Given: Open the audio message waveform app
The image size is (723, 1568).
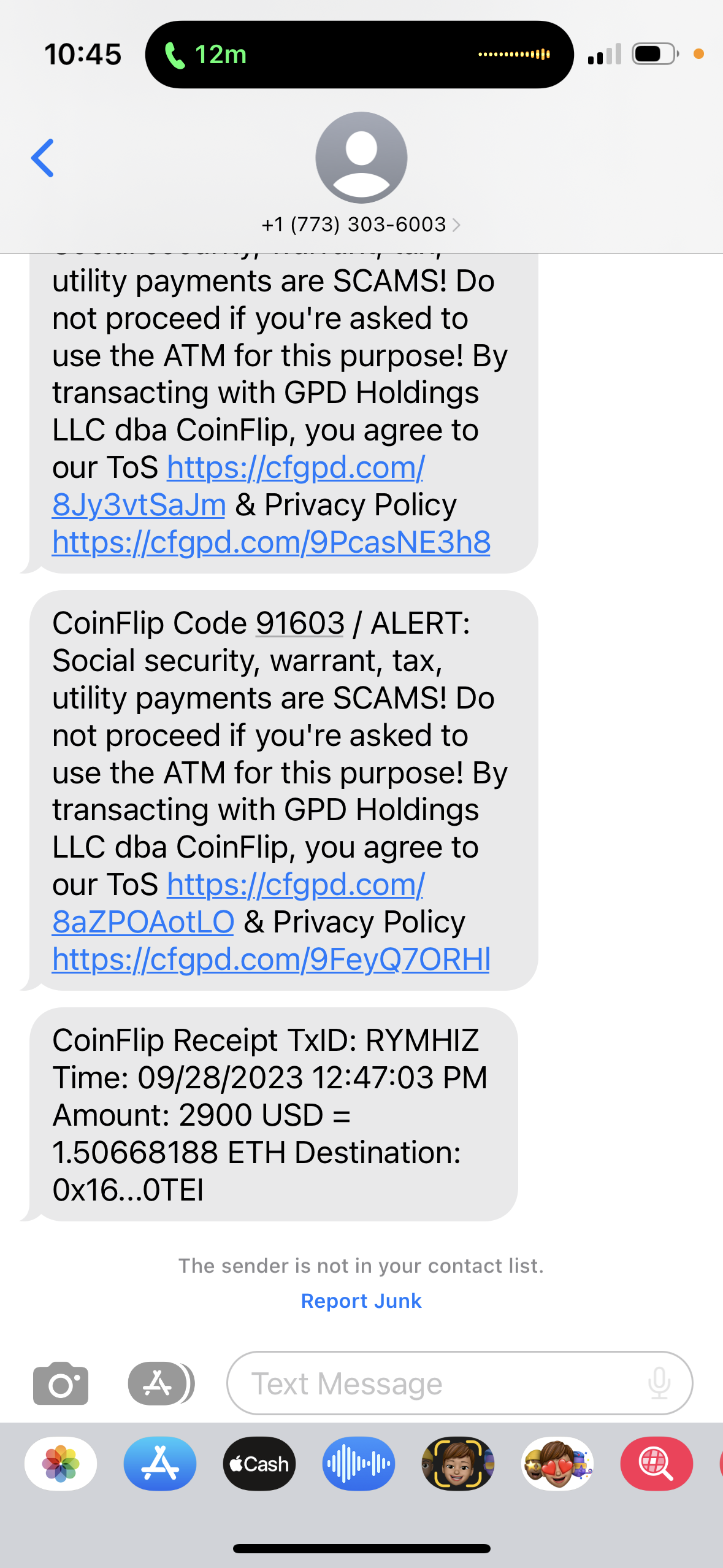Looking at the screenshot, I should pyautogui.click(x=359, y=1464).
